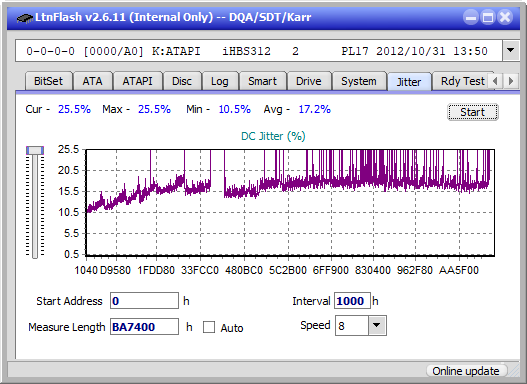Image resolution: width=527 pixels, height=384 pixels.
Task: Switch to the BitSet tab
Action: tap(48, 81)
